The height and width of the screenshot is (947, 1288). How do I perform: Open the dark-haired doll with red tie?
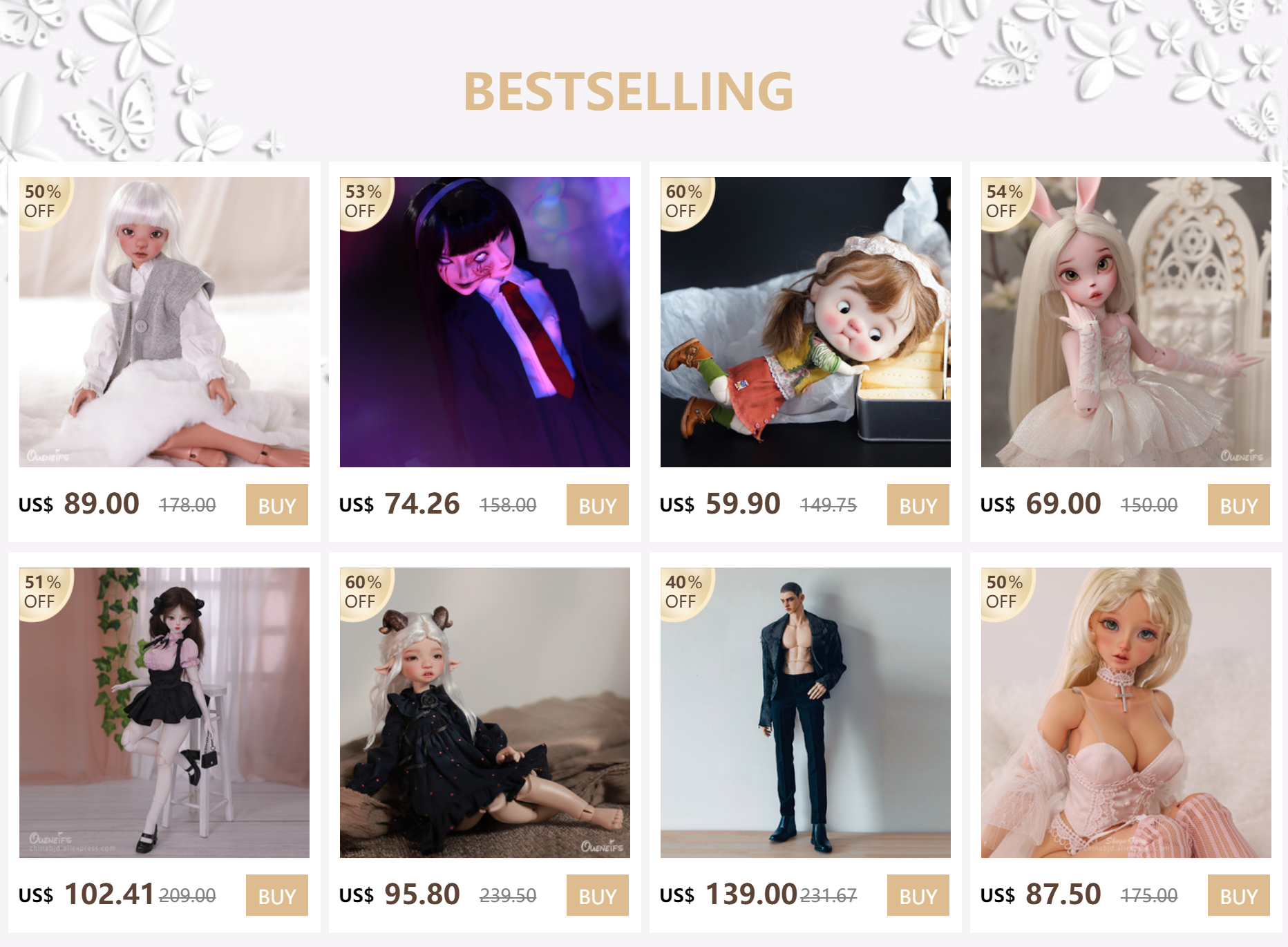485,322
